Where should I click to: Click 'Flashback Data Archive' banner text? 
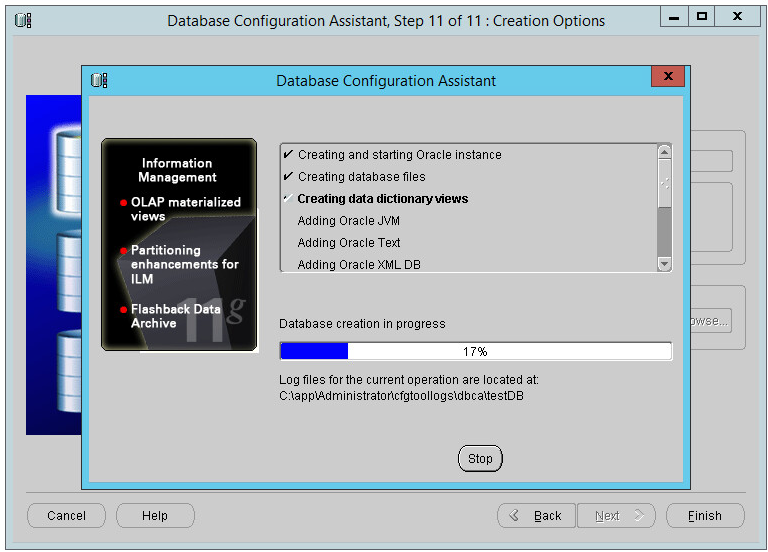(x=175, y=316)
